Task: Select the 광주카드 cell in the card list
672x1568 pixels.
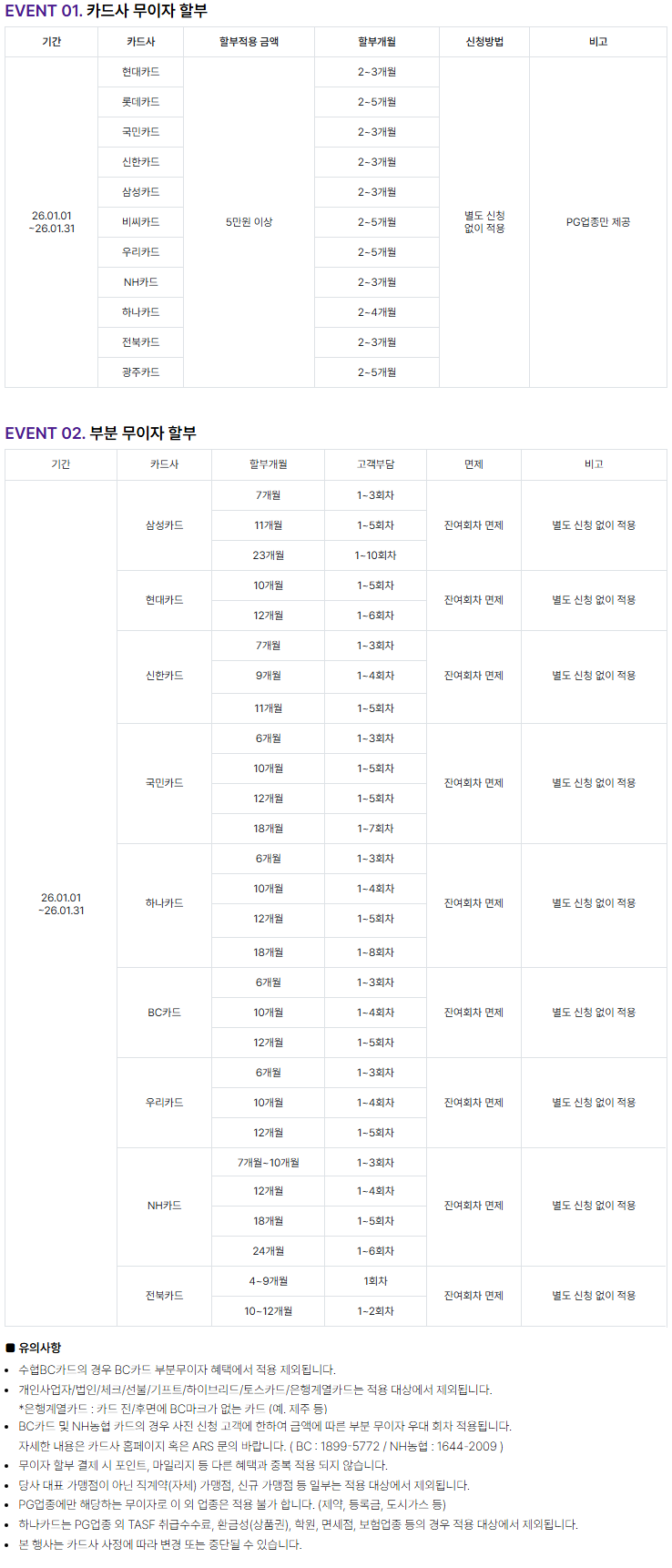Action: [140, 372]
